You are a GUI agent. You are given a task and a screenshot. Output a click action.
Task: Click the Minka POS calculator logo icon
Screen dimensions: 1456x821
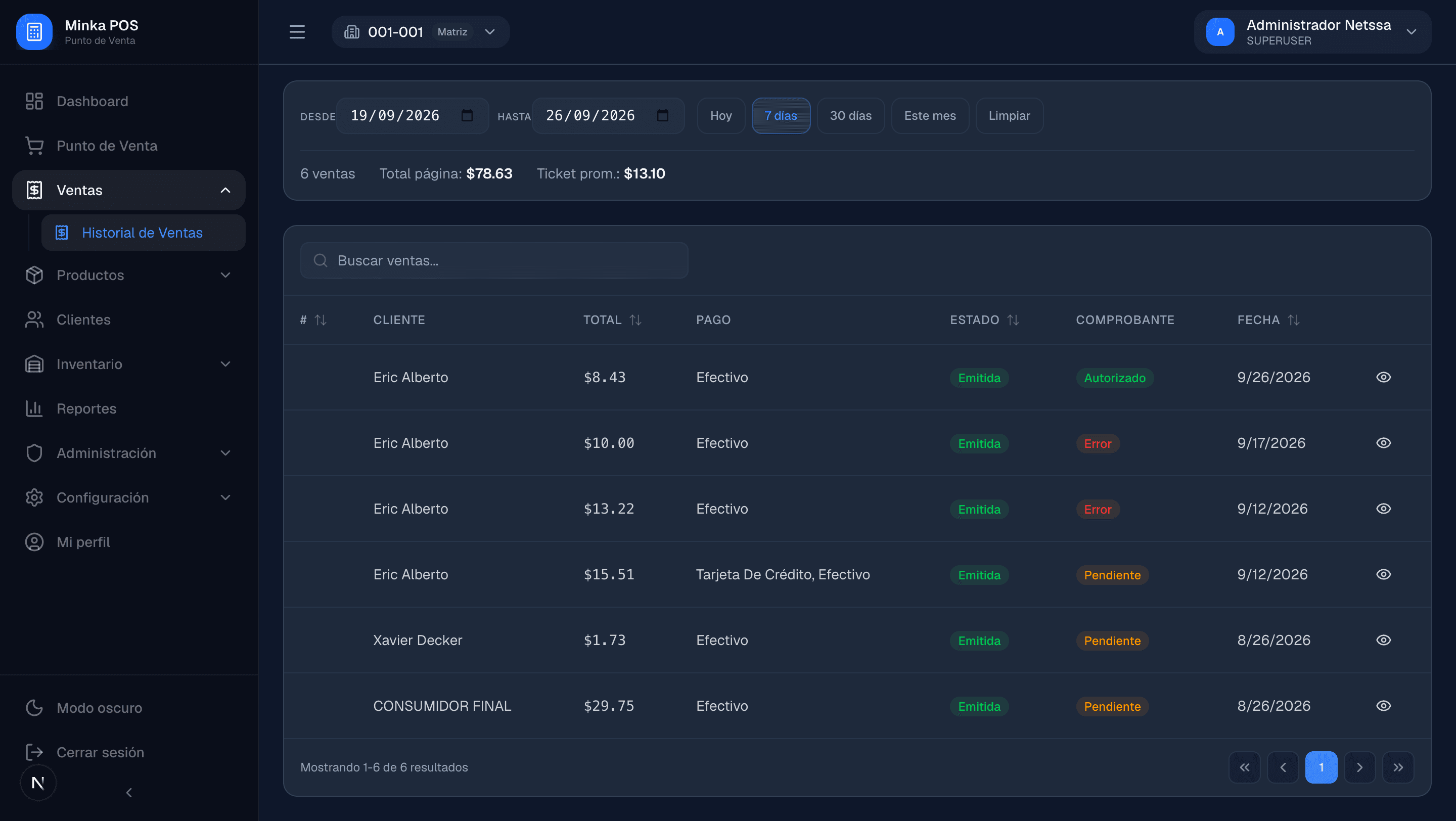coord(34,32)
